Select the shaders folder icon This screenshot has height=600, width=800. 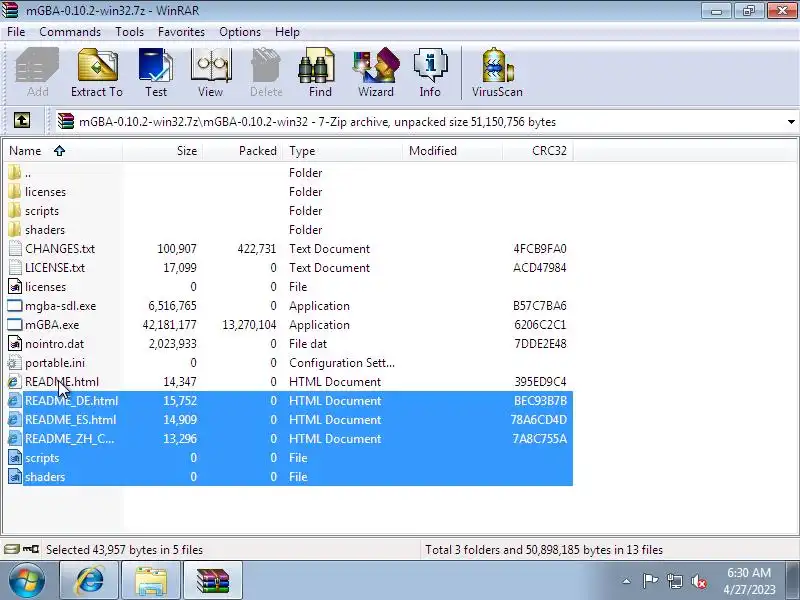pos(15,230)
